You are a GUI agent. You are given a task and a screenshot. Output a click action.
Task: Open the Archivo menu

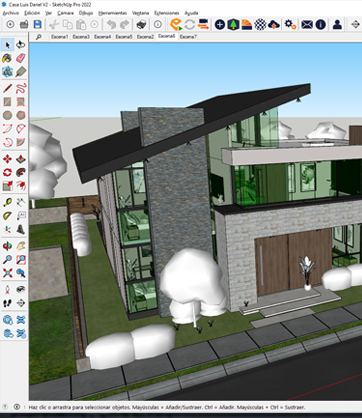(x=11, y=13)
